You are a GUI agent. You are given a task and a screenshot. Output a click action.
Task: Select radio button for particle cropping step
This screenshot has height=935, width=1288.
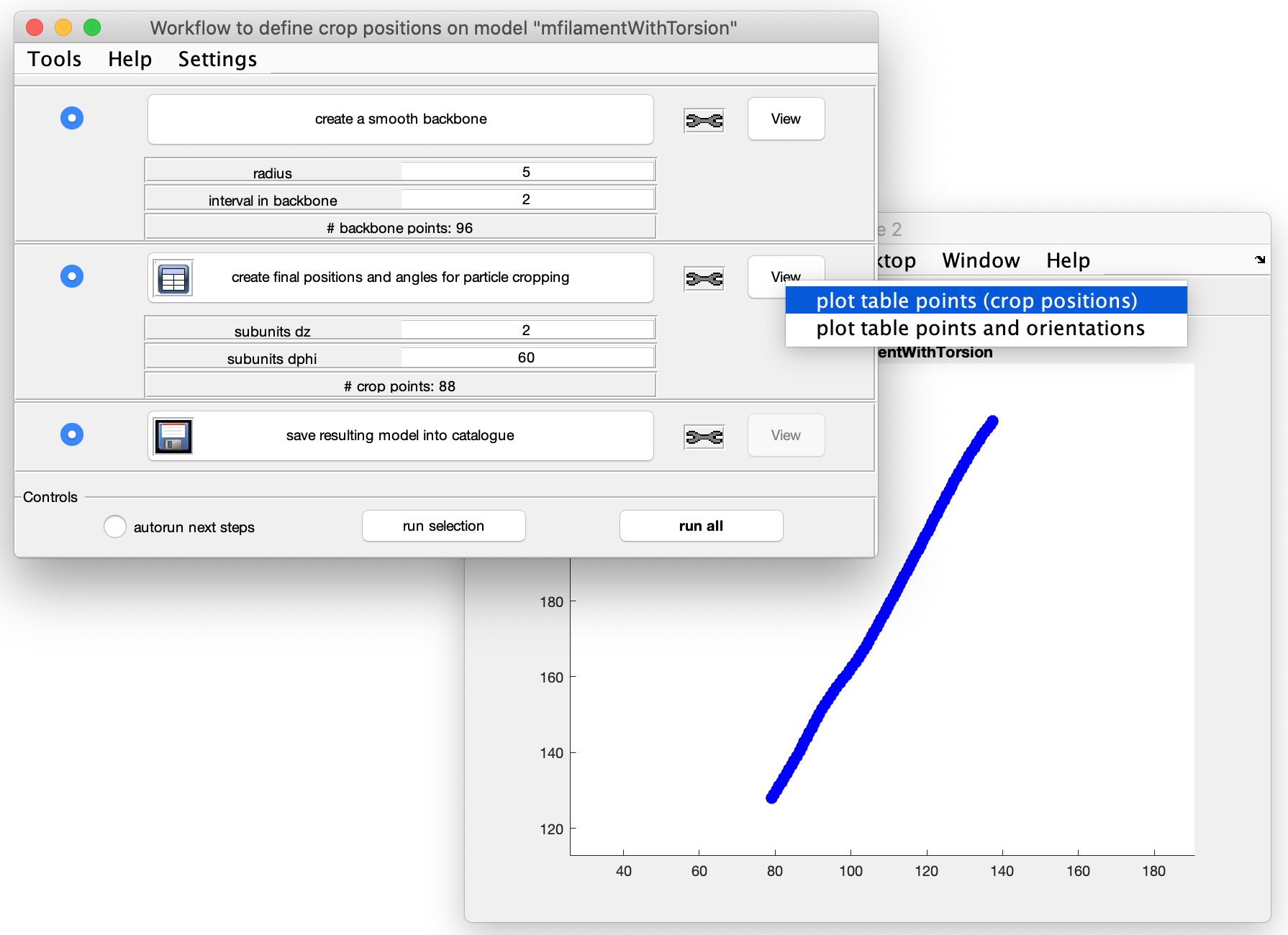(x=72, y=276)
